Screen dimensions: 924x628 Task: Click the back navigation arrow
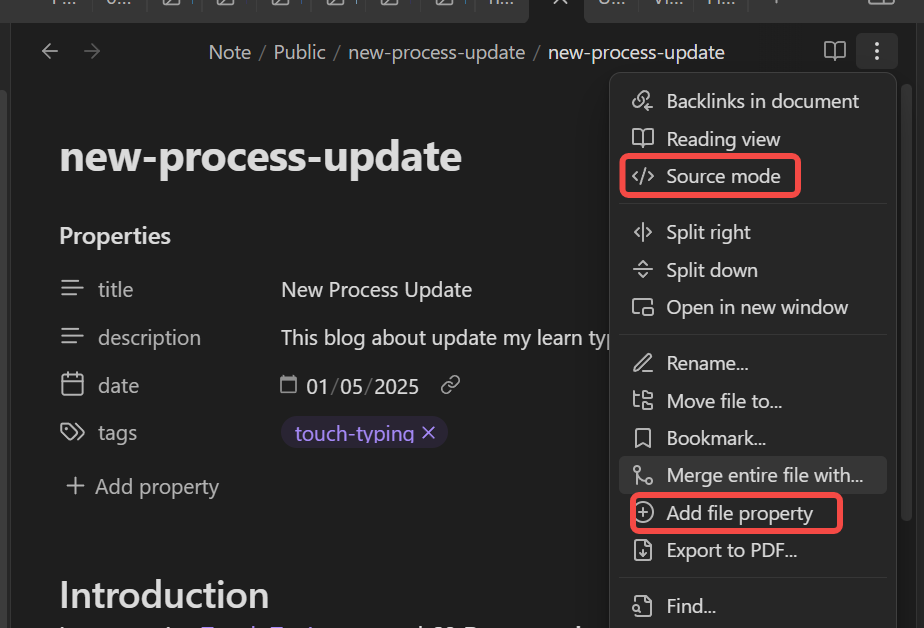pos(50,52)
